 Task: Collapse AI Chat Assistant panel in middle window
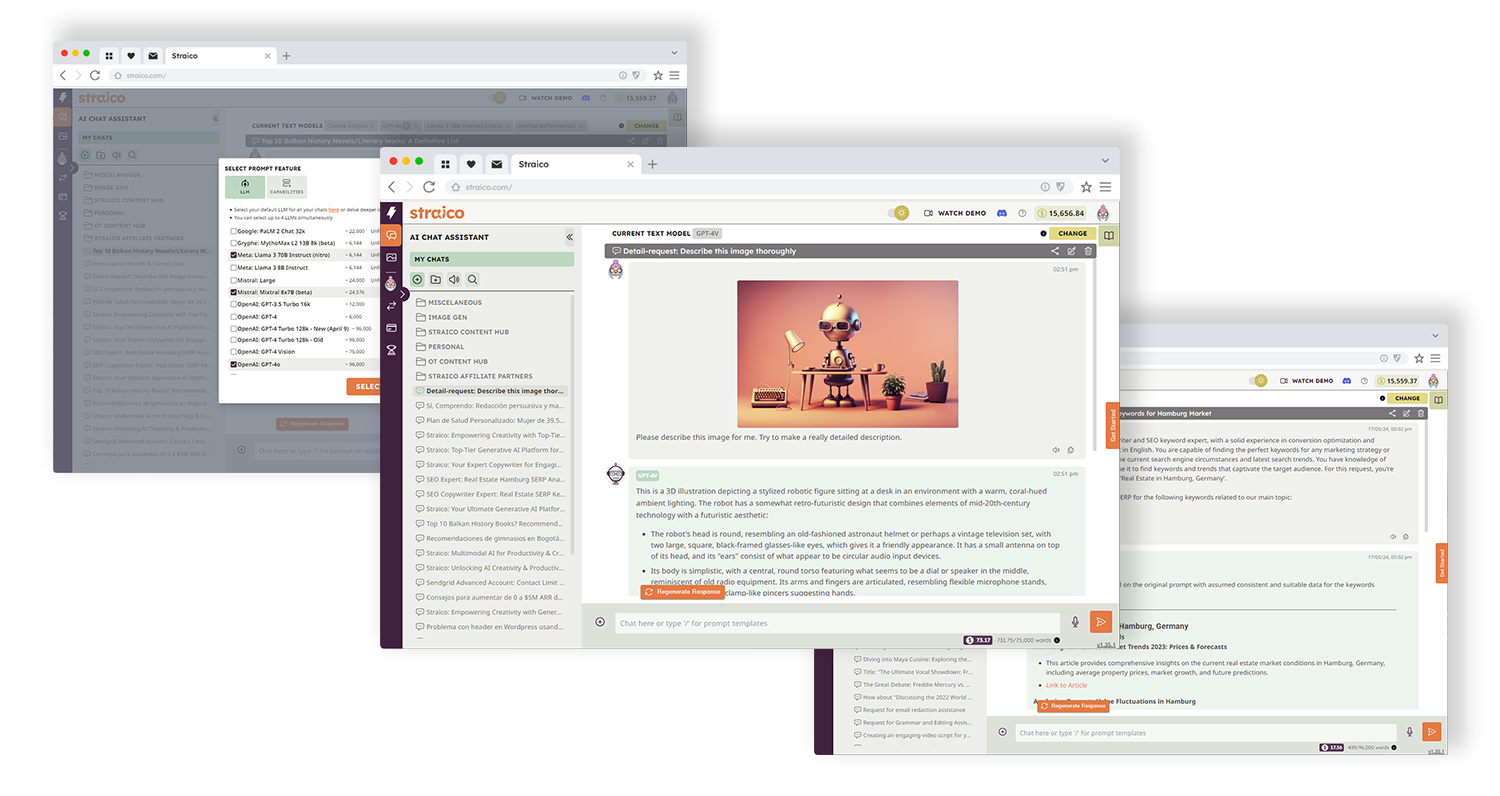569,237
